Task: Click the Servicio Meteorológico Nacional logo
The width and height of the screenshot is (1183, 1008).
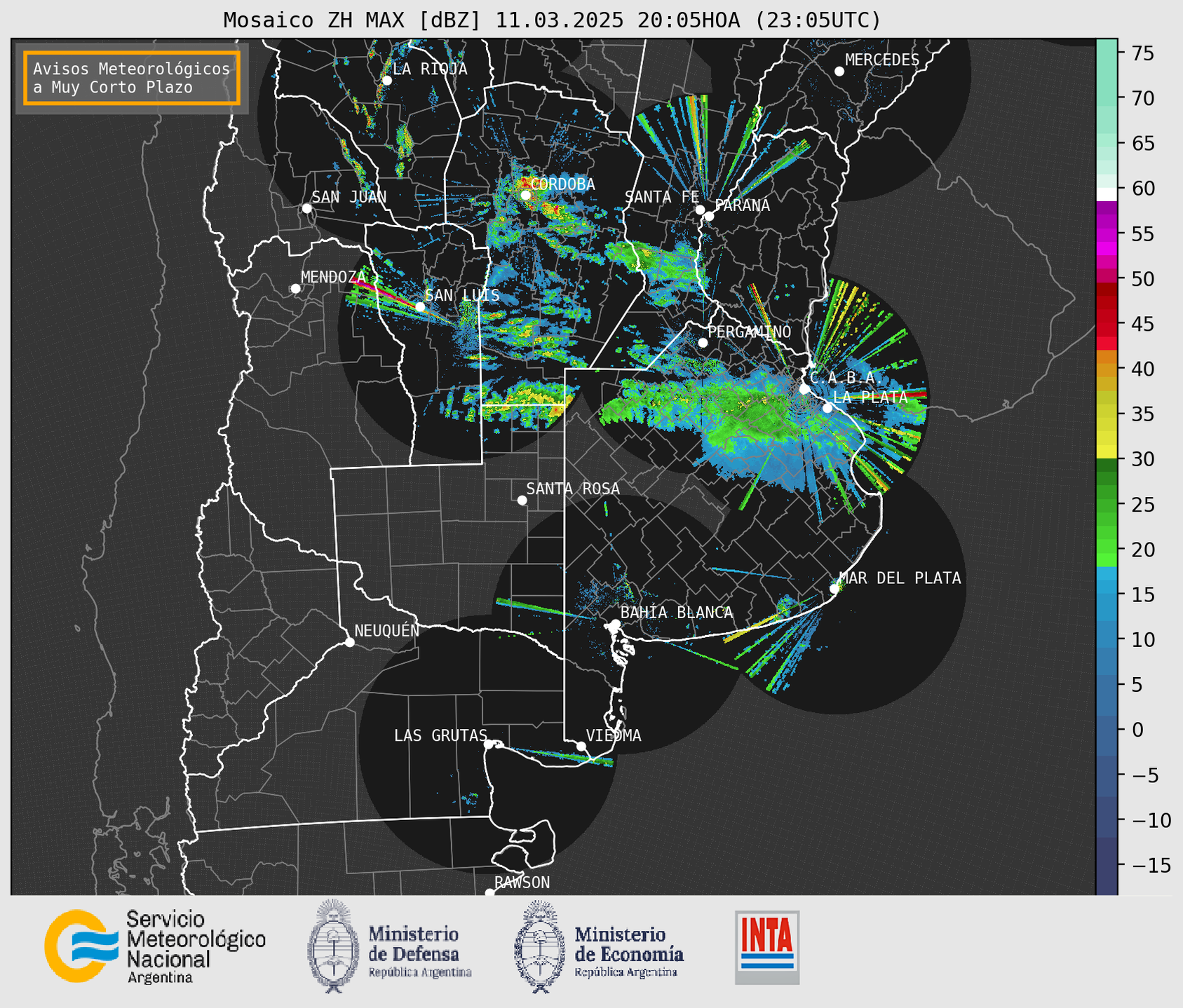Action: (x=155, y=948)
